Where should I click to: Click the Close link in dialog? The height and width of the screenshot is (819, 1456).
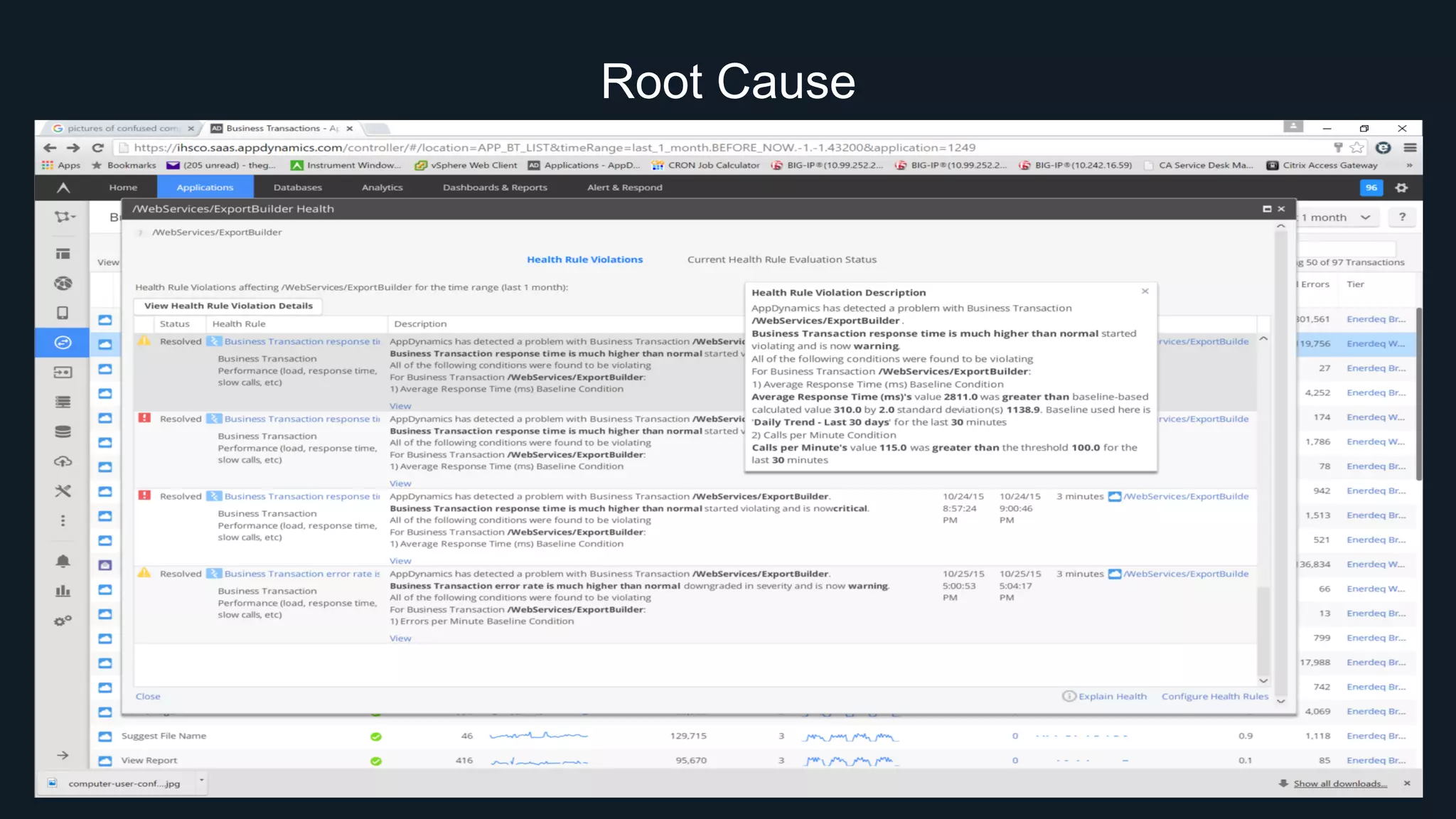[148, 697]
